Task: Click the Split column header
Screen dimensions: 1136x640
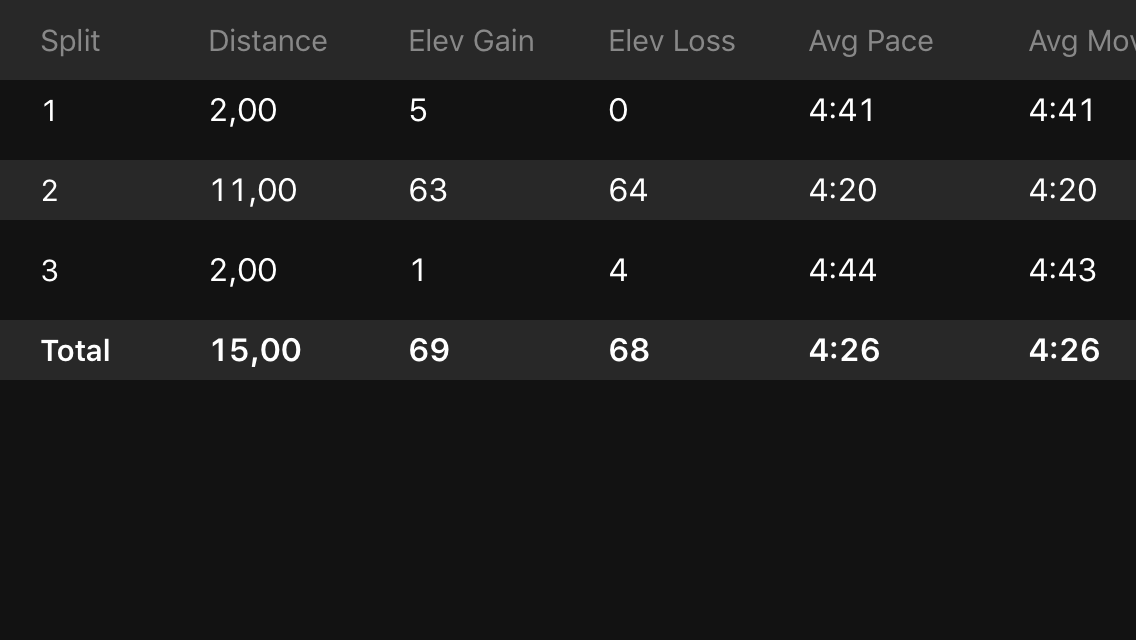Action: click(70, 41)
